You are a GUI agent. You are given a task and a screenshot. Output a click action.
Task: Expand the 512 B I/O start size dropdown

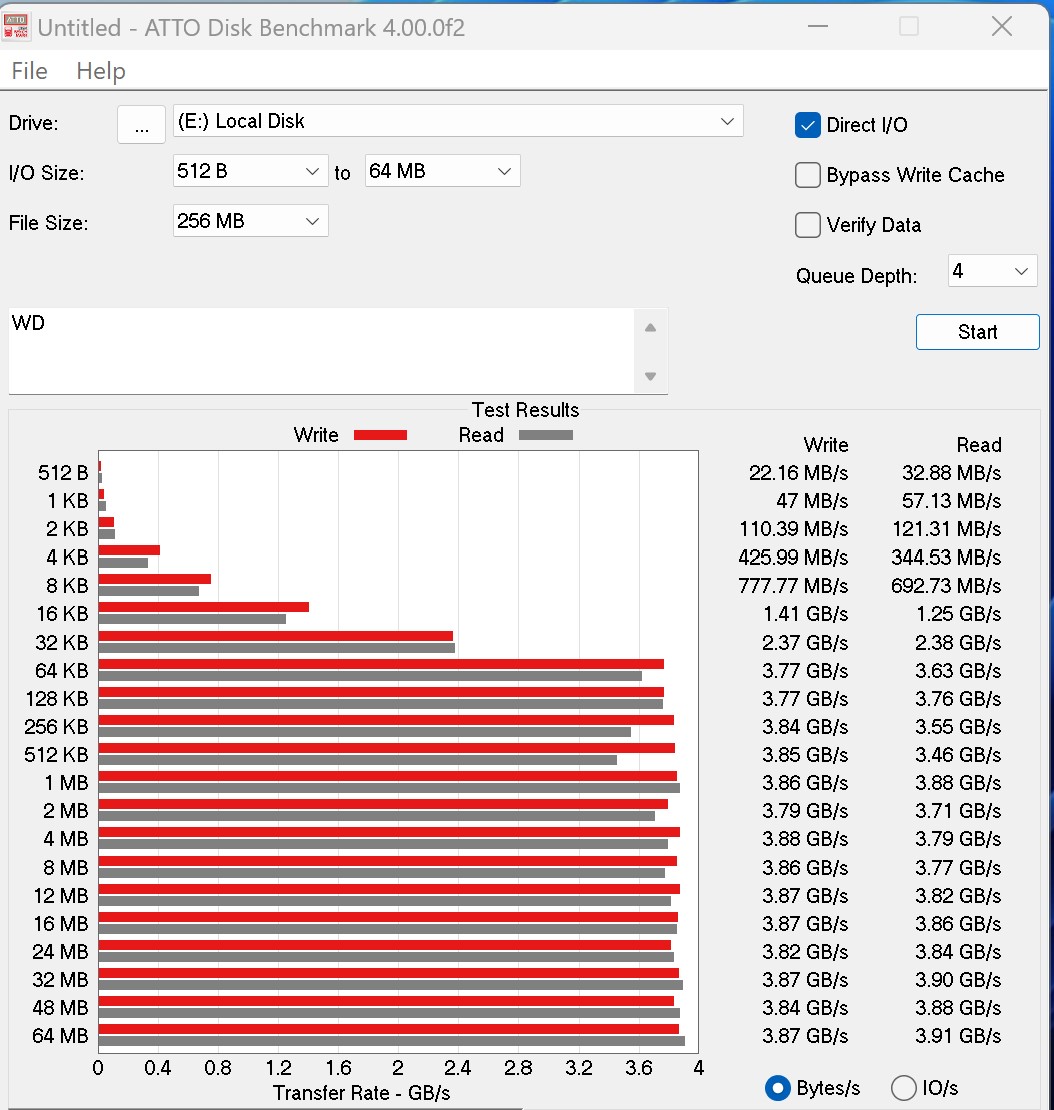(x=250, y=171)
